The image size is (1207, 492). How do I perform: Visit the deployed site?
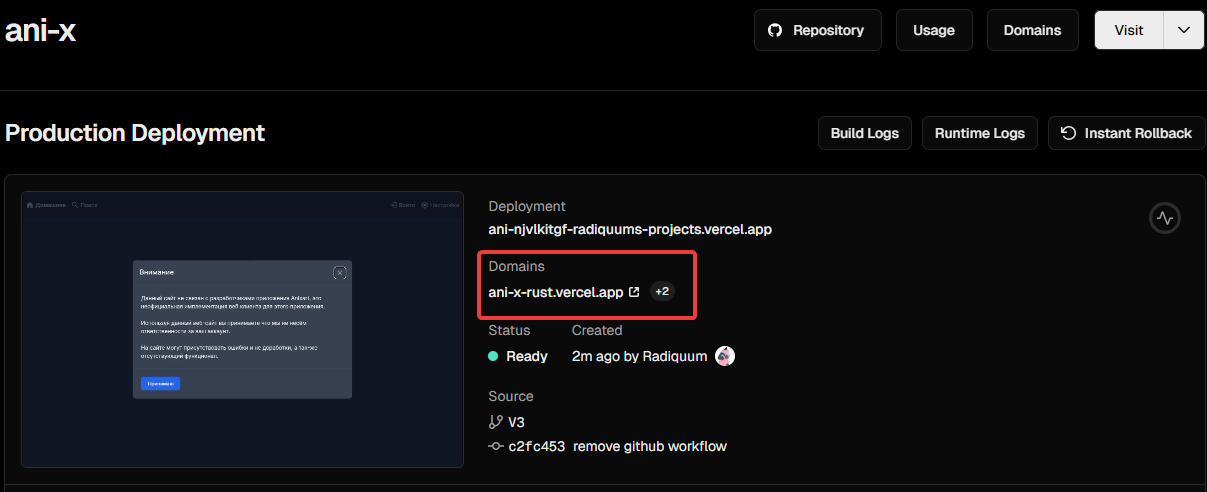pos(1129,30)
